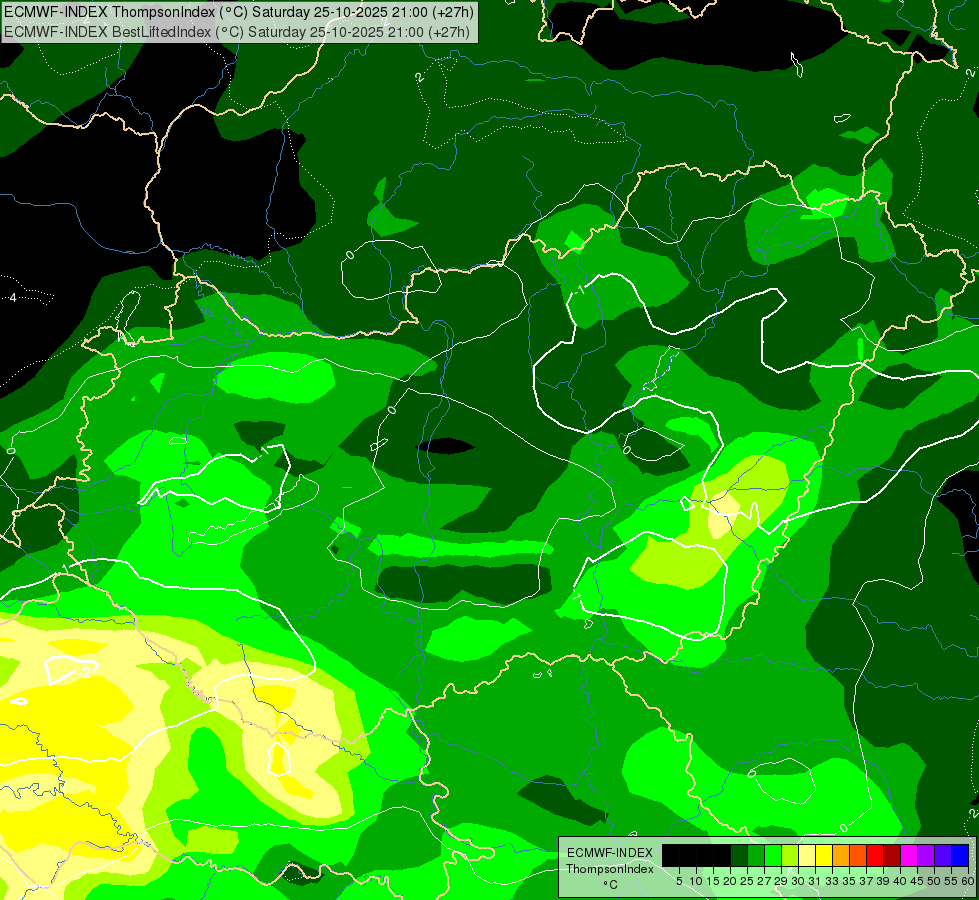Click legend tick value 27
The width and height of the screenshot is (979, 900).
[764, 881]
